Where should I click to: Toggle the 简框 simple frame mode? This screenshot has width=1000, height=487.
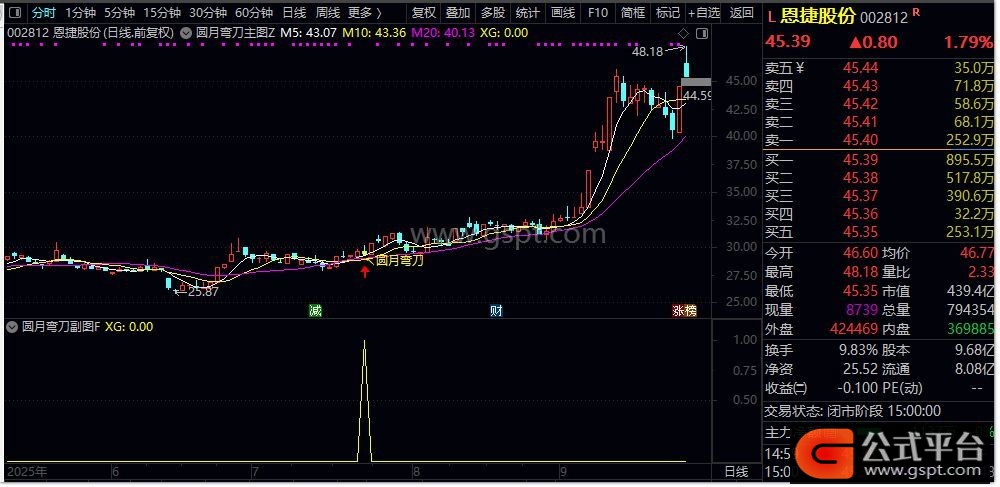633,12
